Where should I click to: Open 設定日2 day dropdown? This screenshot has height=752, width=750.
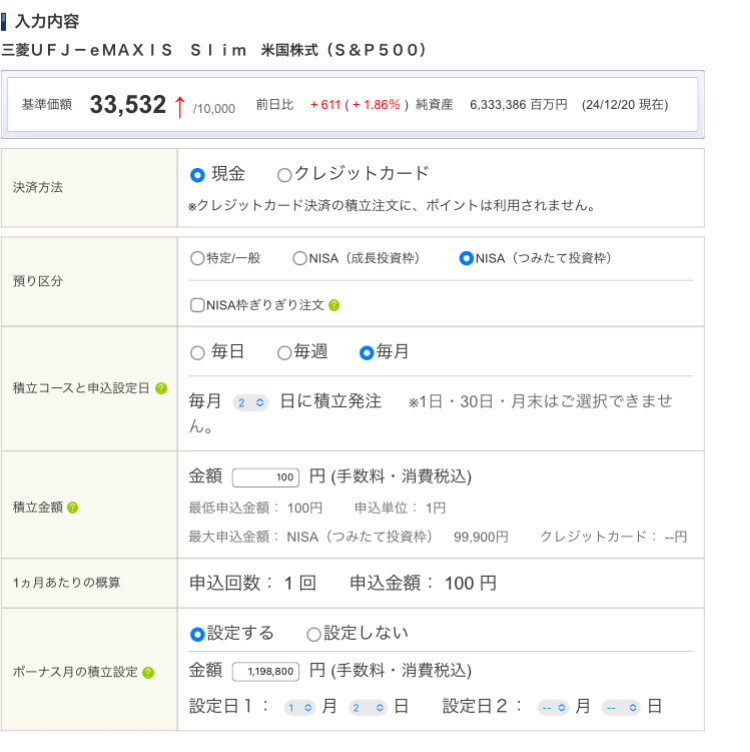(x=620, y=707)
